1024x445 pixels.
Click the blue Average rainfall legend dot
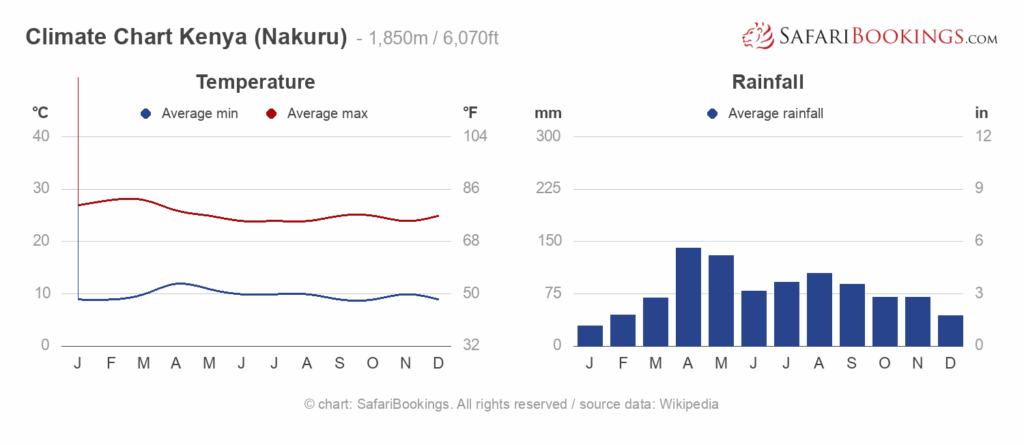pos(712,114)
